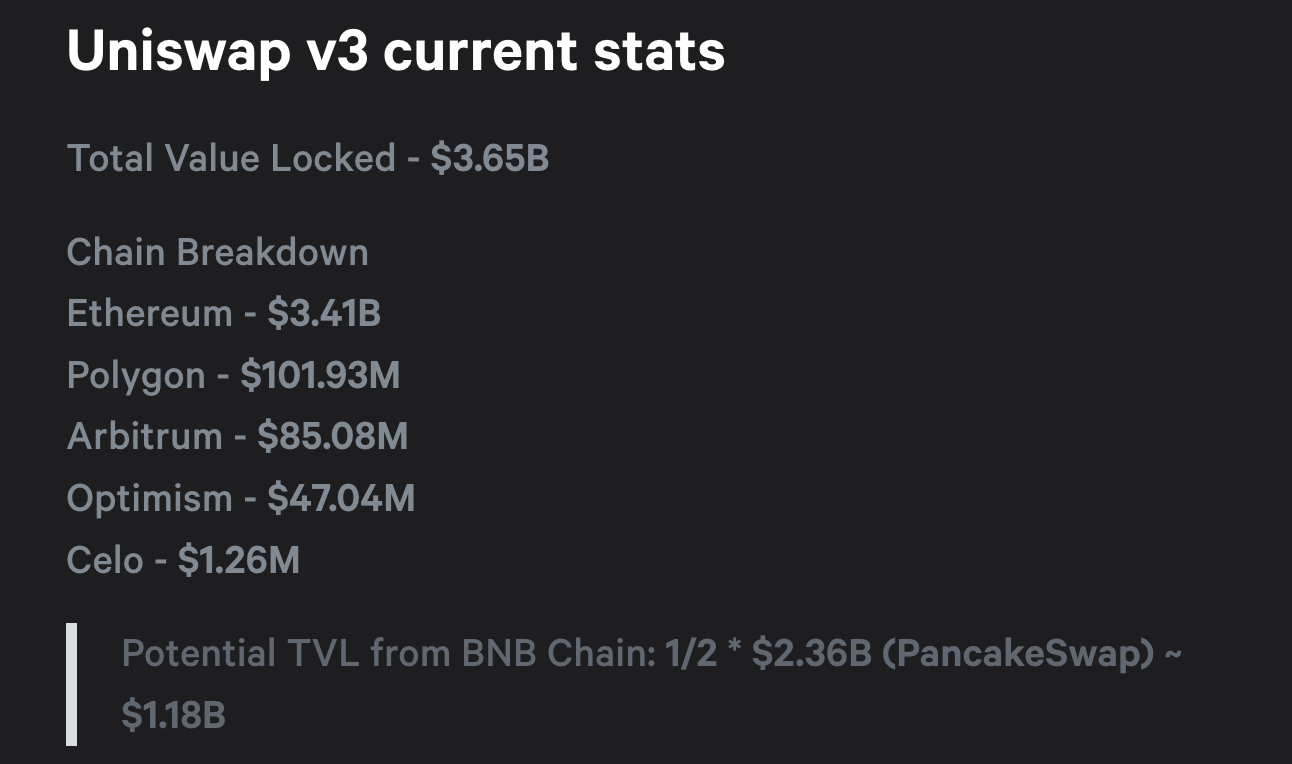Click the Uniswap v3 current stats heading
Image resolution: width=1292 pixels, height=764 pixels.
point(396,50)
